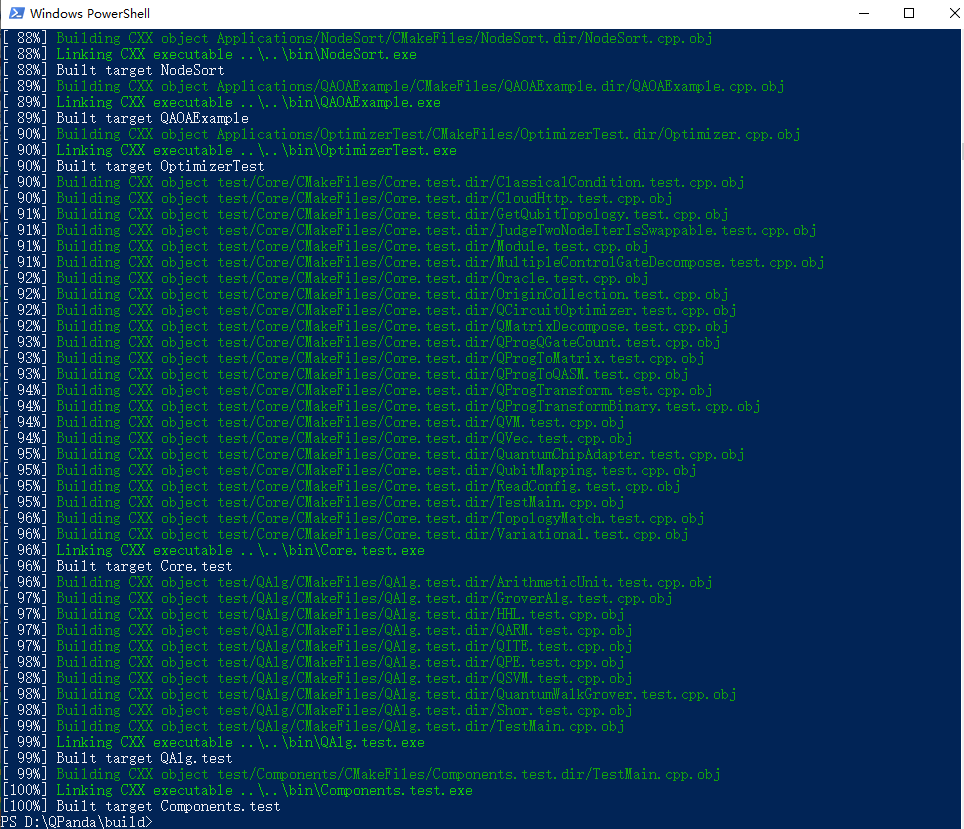The width and height of the screenshot is (964, 829).
Task: Click the 'ReadConfig.test.cpp.obj' line
Action: (x=341, y=486)
